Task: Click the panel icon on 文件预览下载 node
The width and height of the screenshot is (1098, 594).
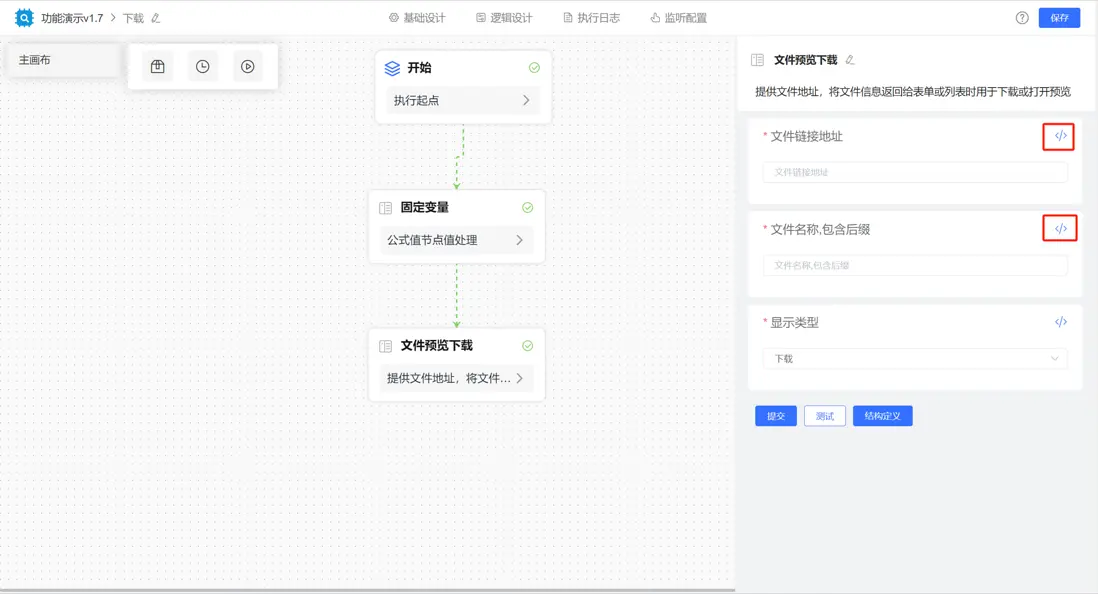Action: coord(385,346)
